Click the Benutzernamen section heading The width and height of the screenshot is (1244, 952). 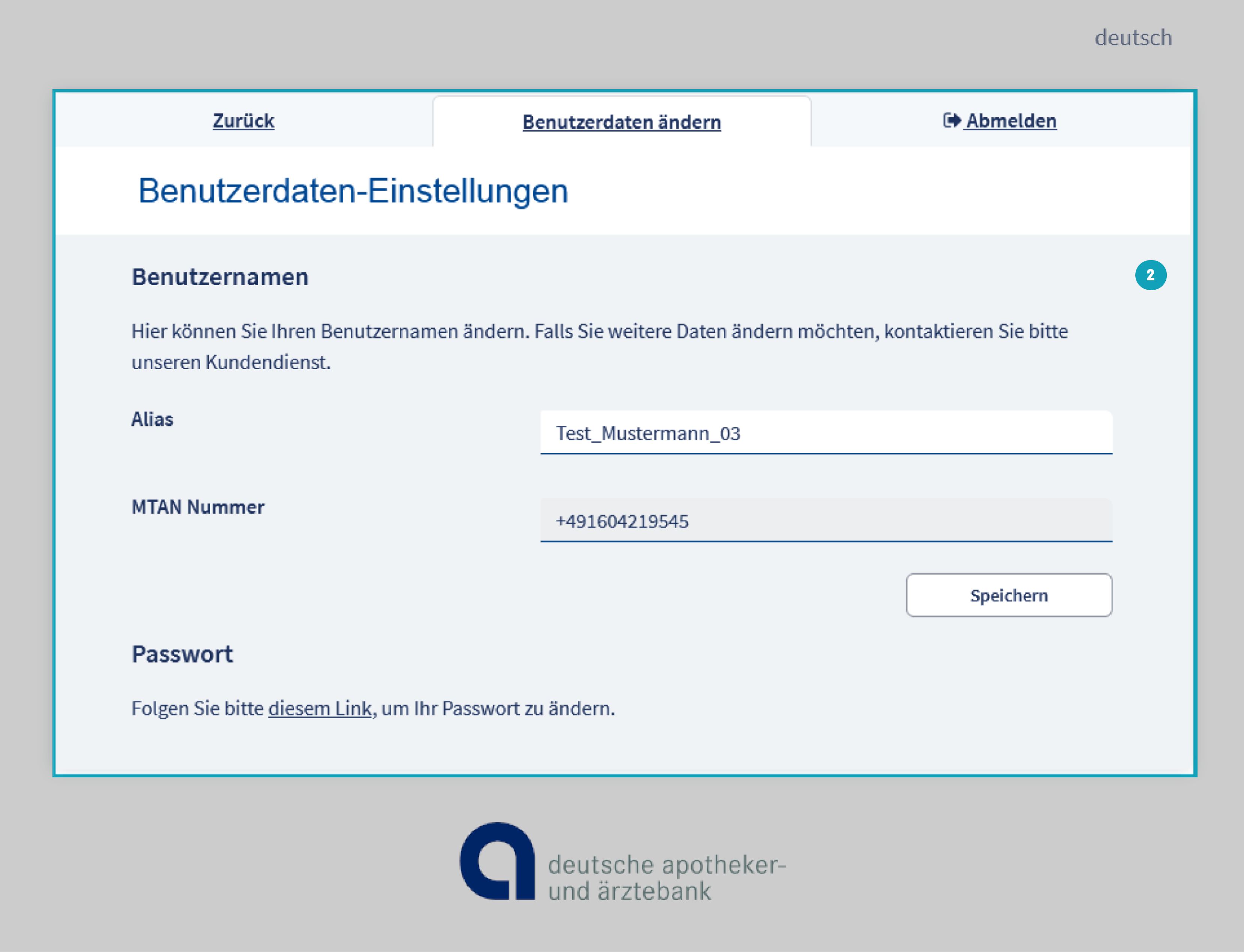coord(220,277)
